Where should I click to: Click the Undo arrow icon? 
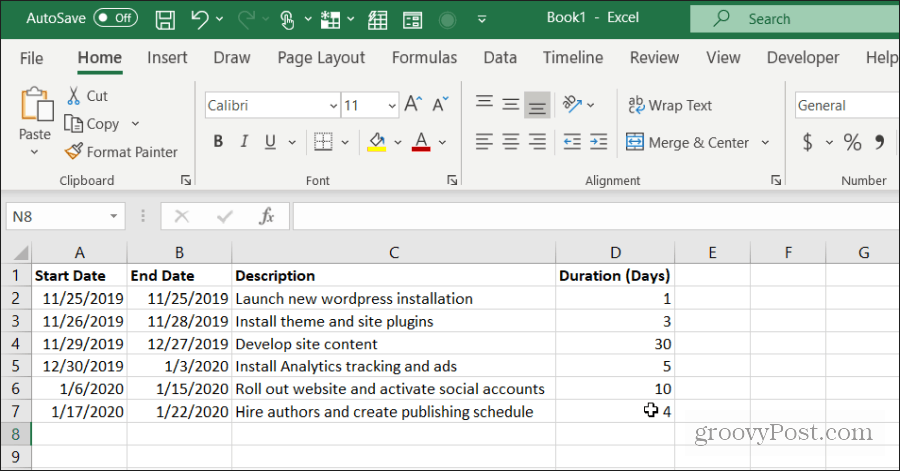coord(200,19)
